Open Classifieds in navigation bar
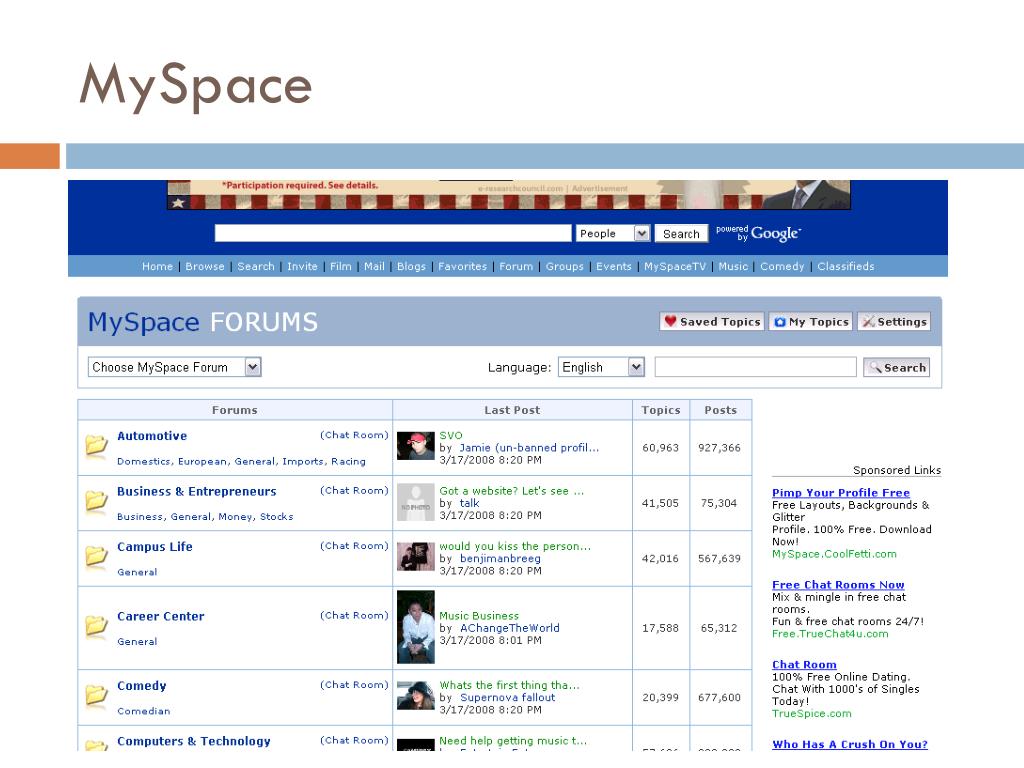 (x=846, y=266)
